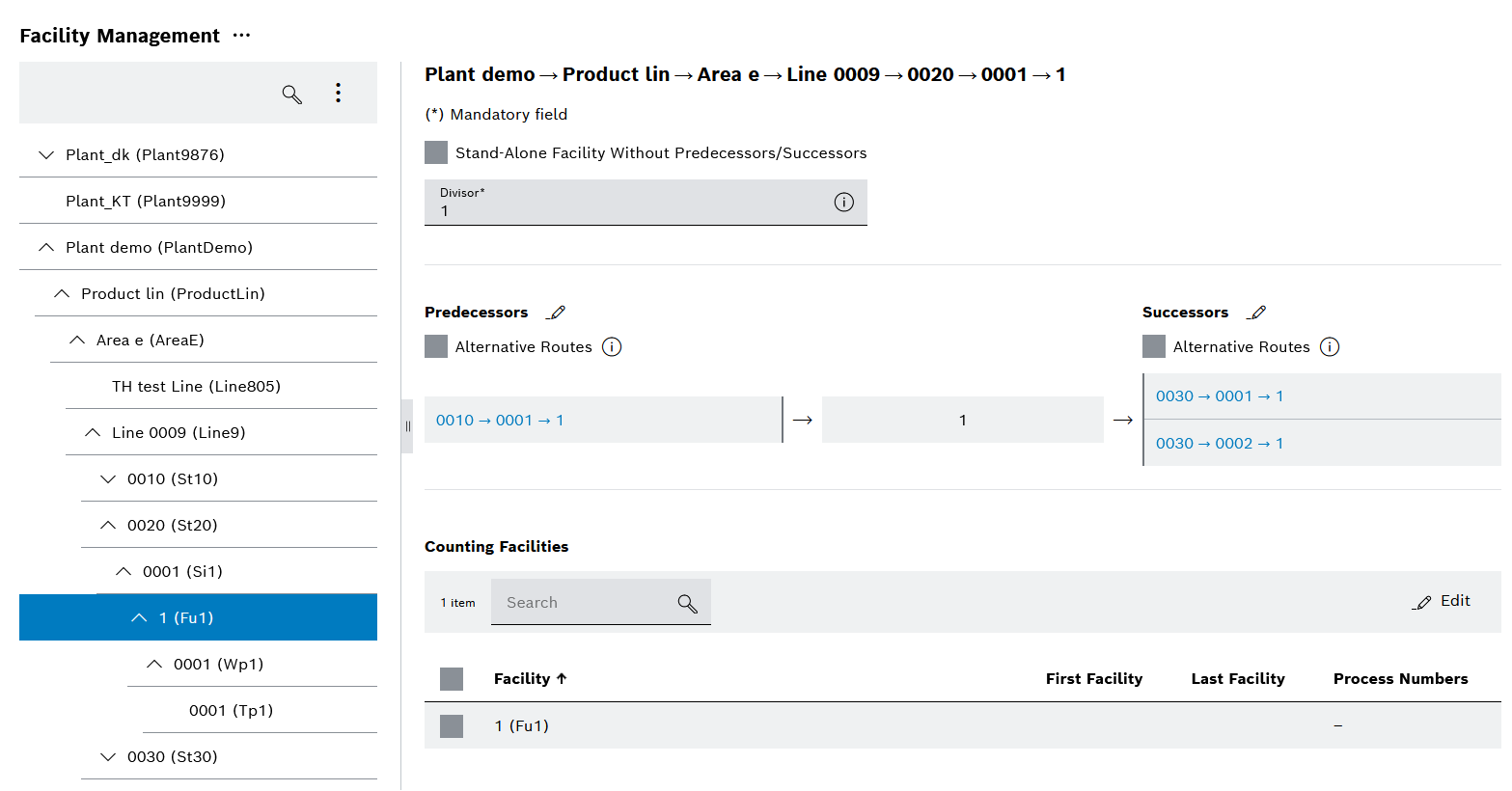Click the Edit pencil in Counting Facilities toolbar
Image resolution: width=1512 pixels, height=791 pixels.
click(x=1423, y=600)
